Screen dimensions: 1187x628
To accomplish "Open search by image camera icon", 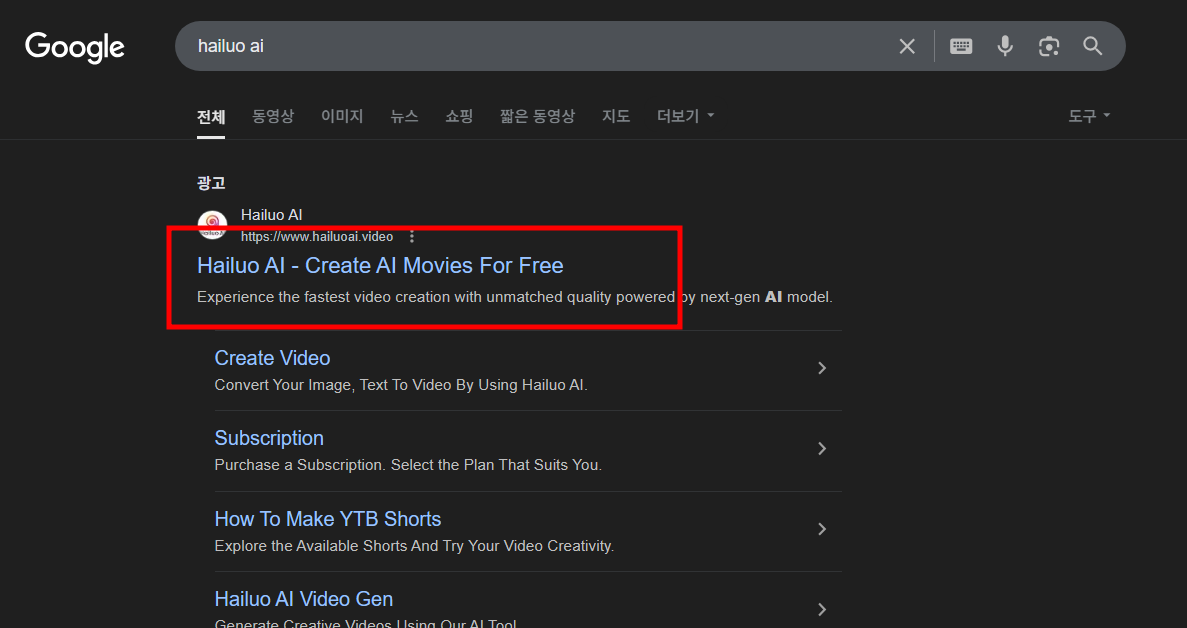I will pos(1048,46).
